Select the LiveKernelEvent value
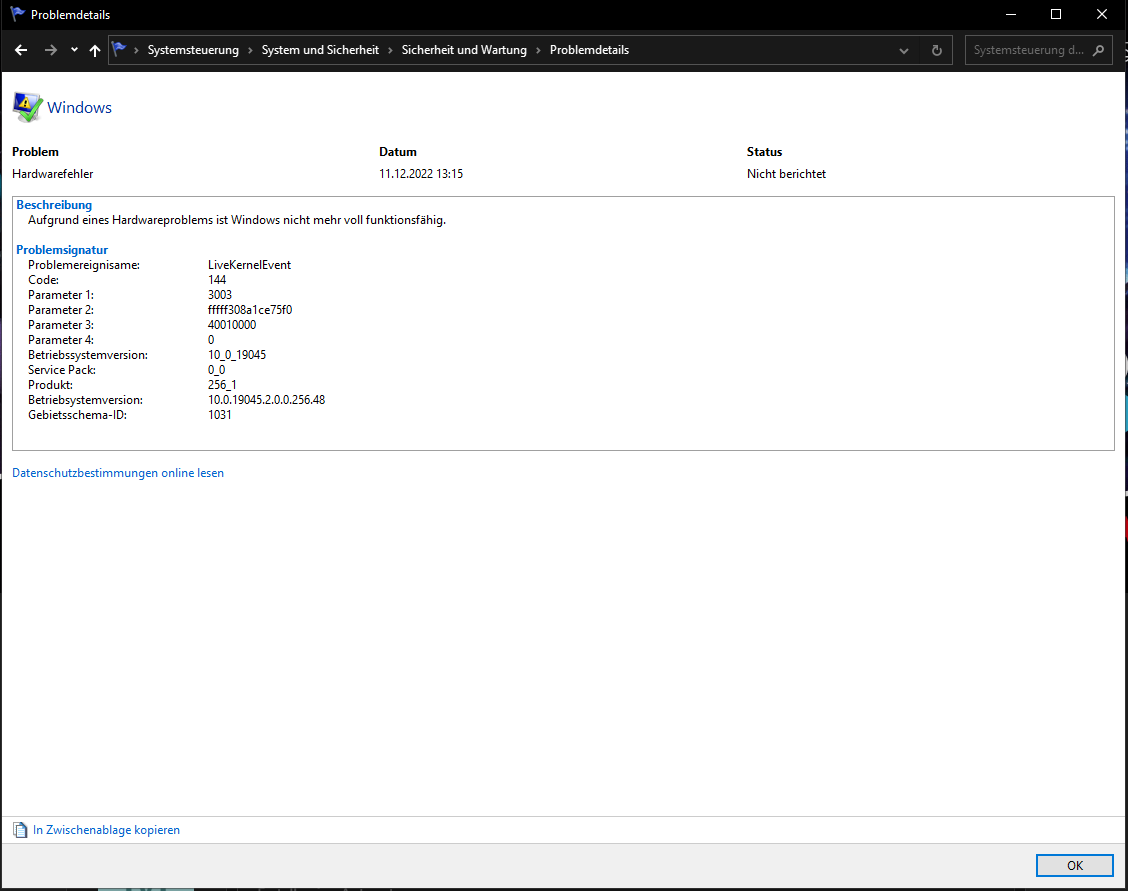This screenshot has height=891, width=1128. pos(250,265)
